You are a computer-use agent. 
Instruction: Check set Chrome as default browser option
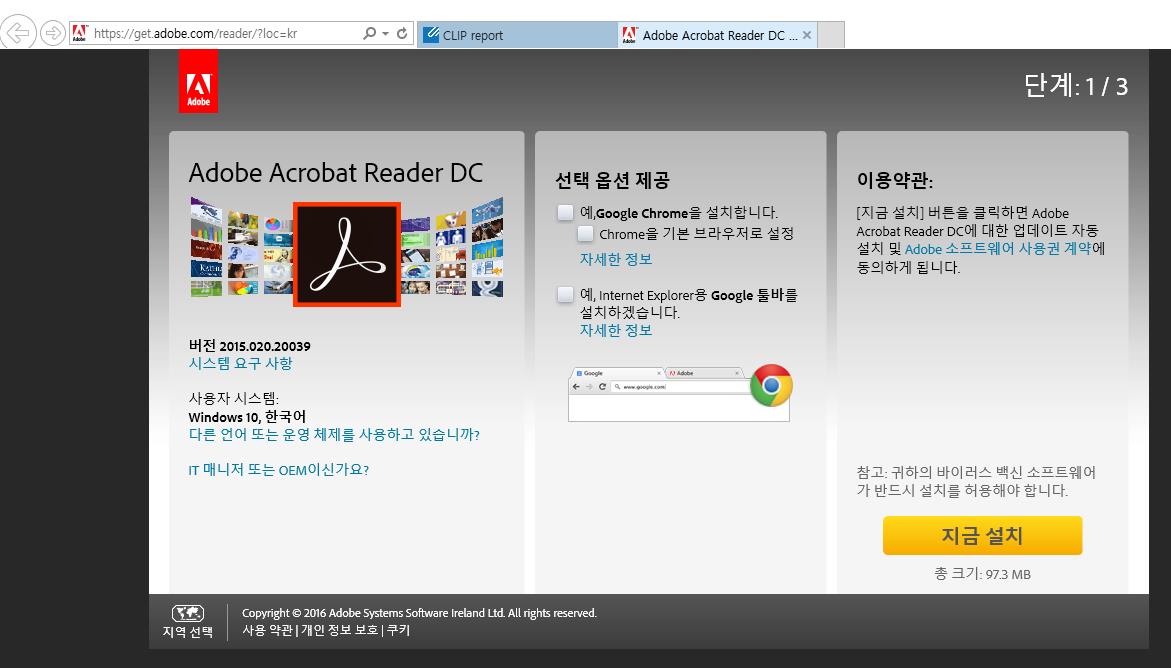pyautogui.click(x=586, y=234)
